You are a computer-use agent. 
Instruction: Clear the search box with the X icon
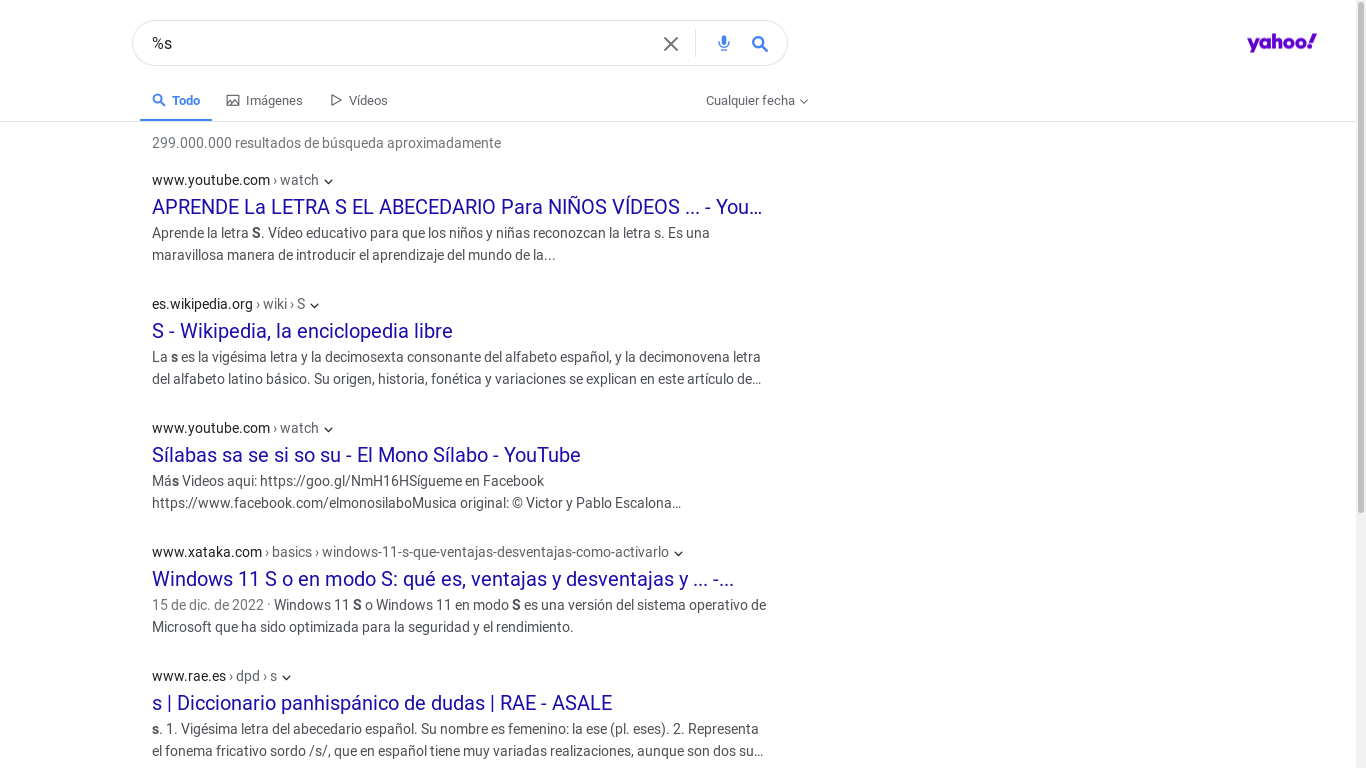(x=671, y=44)
